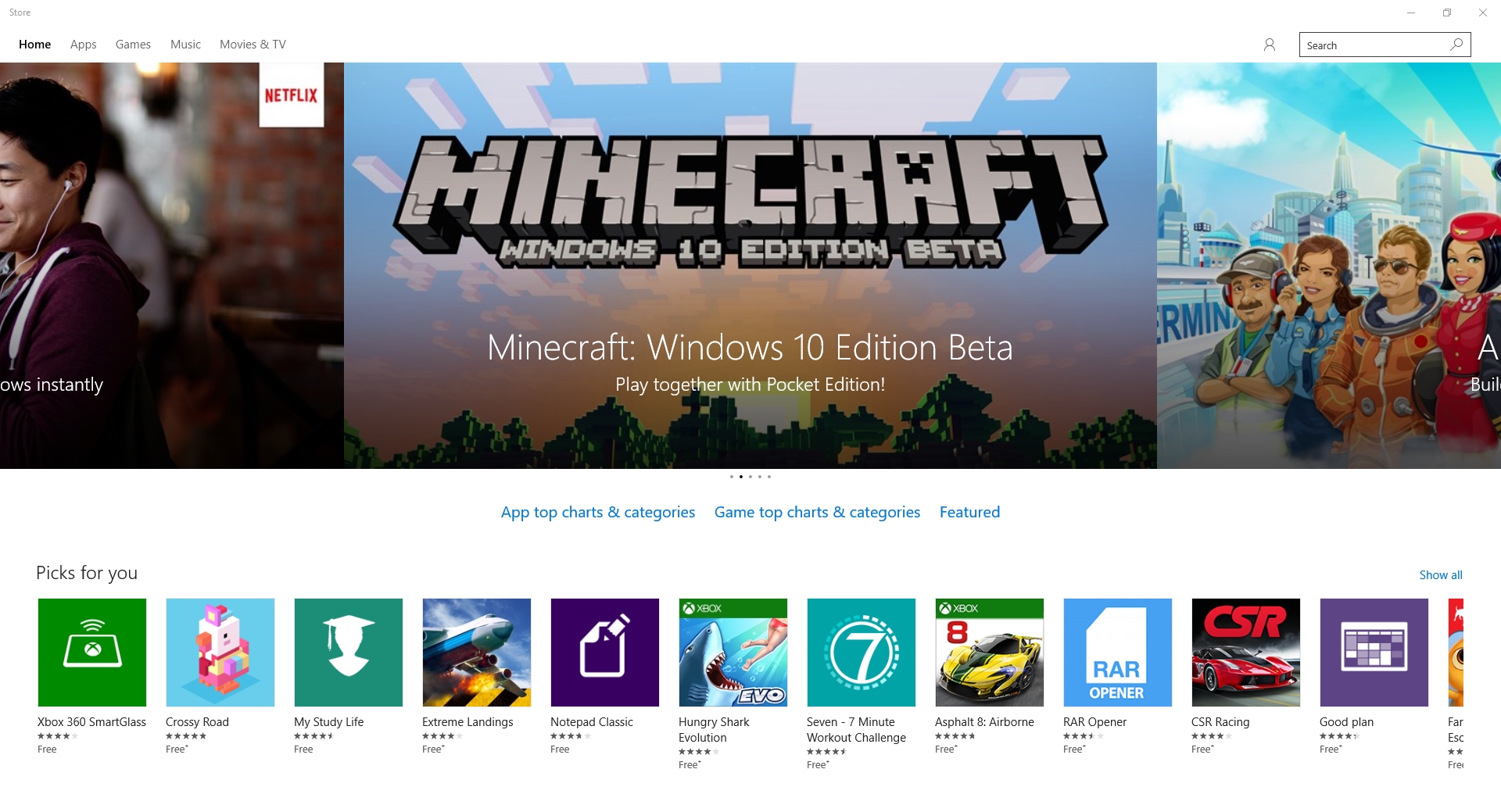The image size is (1501, 812).
Task: Open the airport city game banner slide
Action: pyautogui.click(x=1329, y=266)
